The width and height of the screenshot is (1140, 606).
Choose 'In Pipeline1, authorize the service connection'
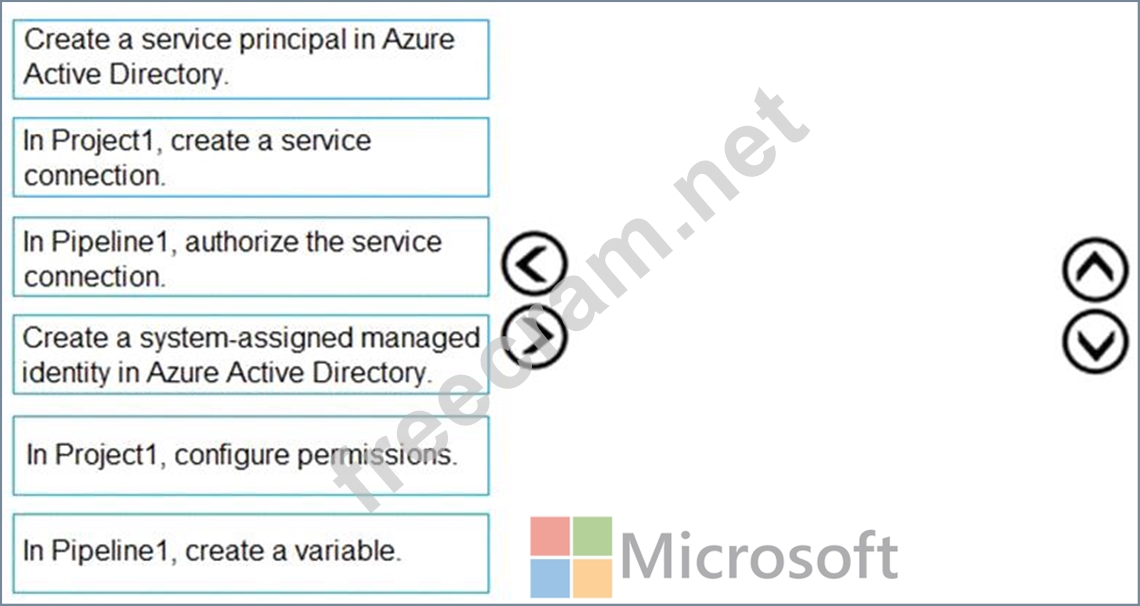(x=250, y=258)
